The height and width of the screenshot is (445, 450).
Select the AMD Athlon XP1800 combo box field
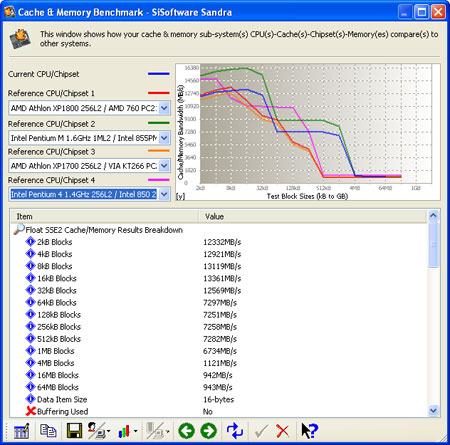tap(89, 108)
